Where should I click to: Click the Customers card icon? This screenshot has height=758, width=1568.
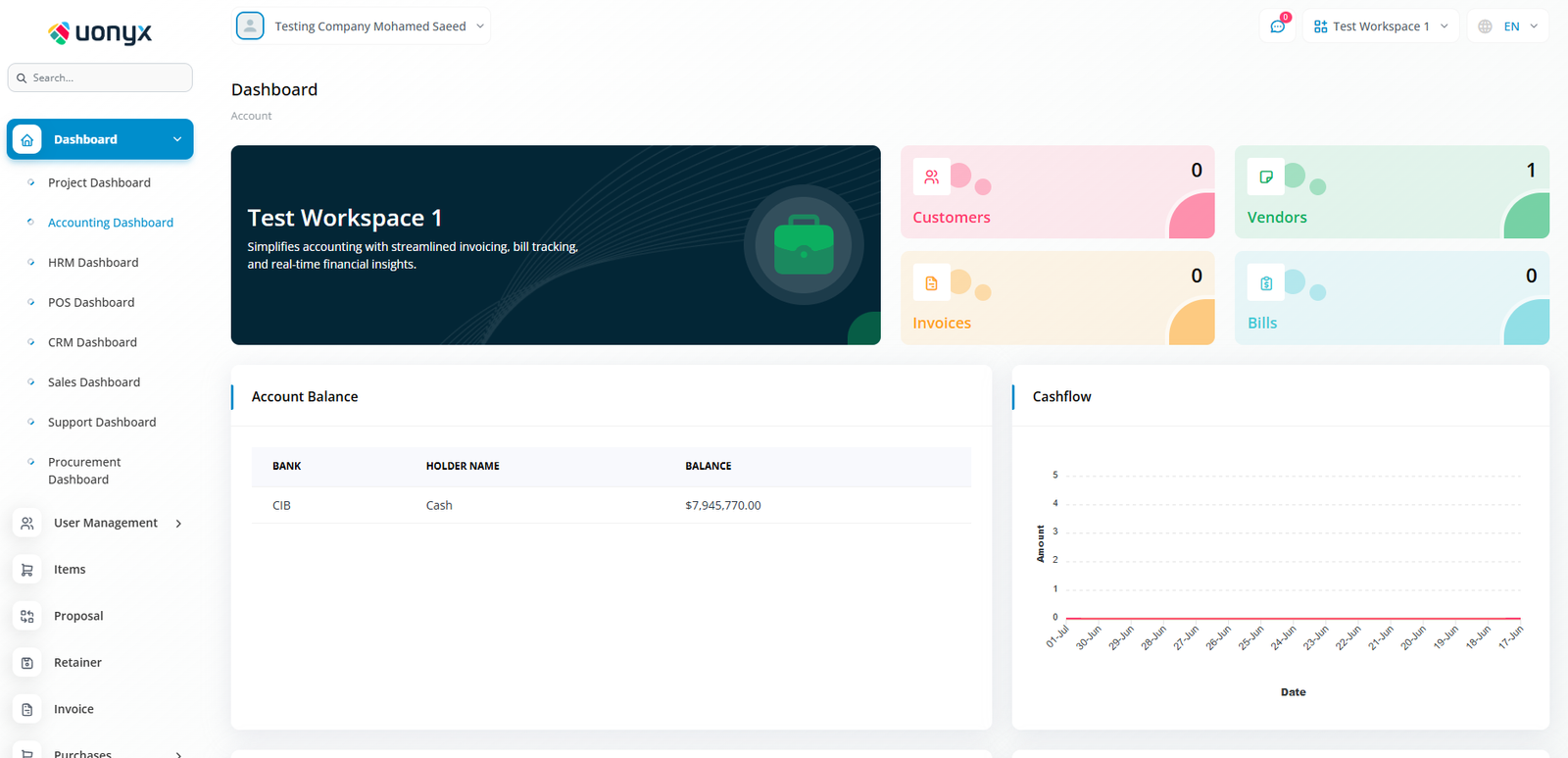click(931, 177)
